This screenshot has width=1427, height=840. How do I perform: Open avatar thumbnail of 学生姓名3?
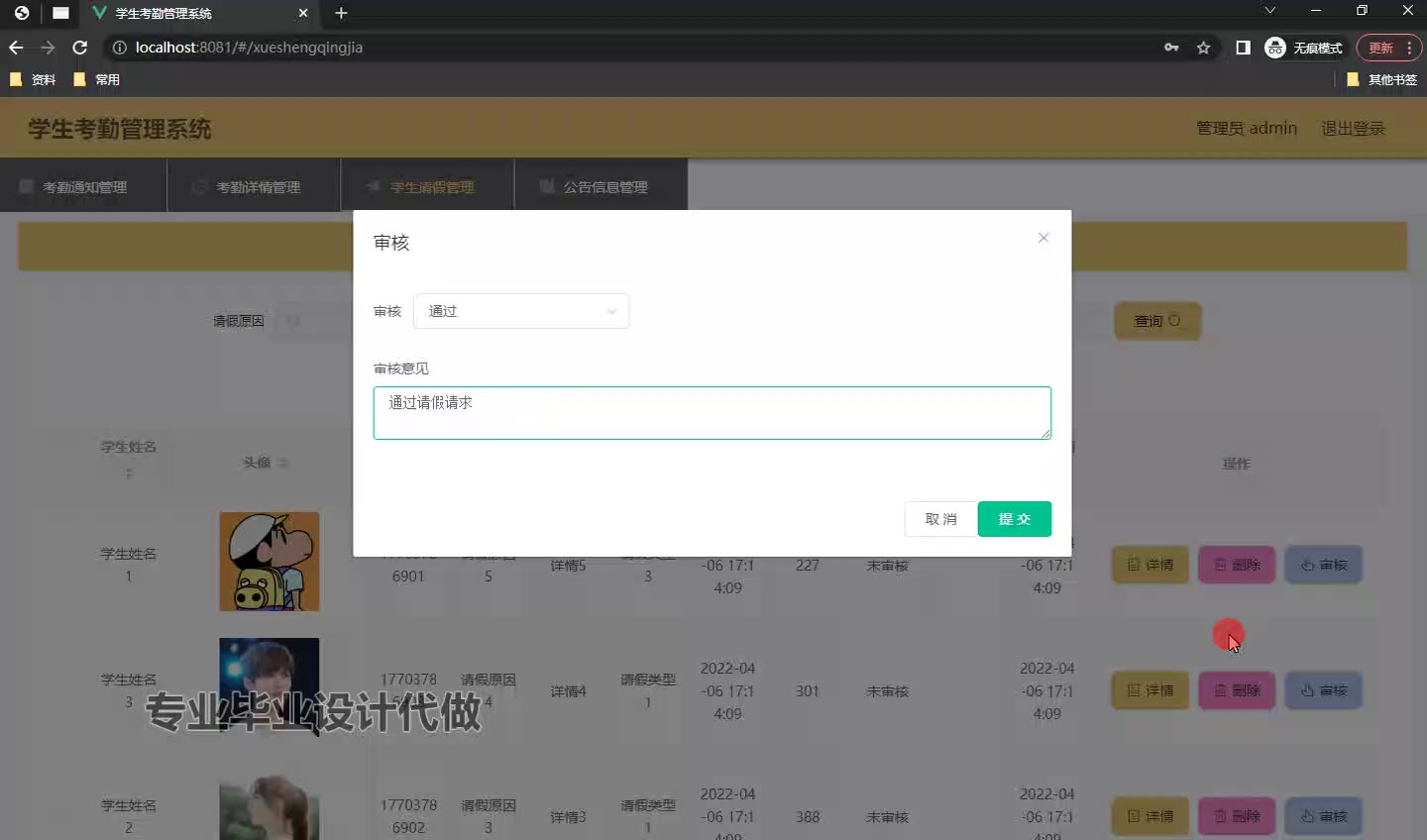pos(270,687)
